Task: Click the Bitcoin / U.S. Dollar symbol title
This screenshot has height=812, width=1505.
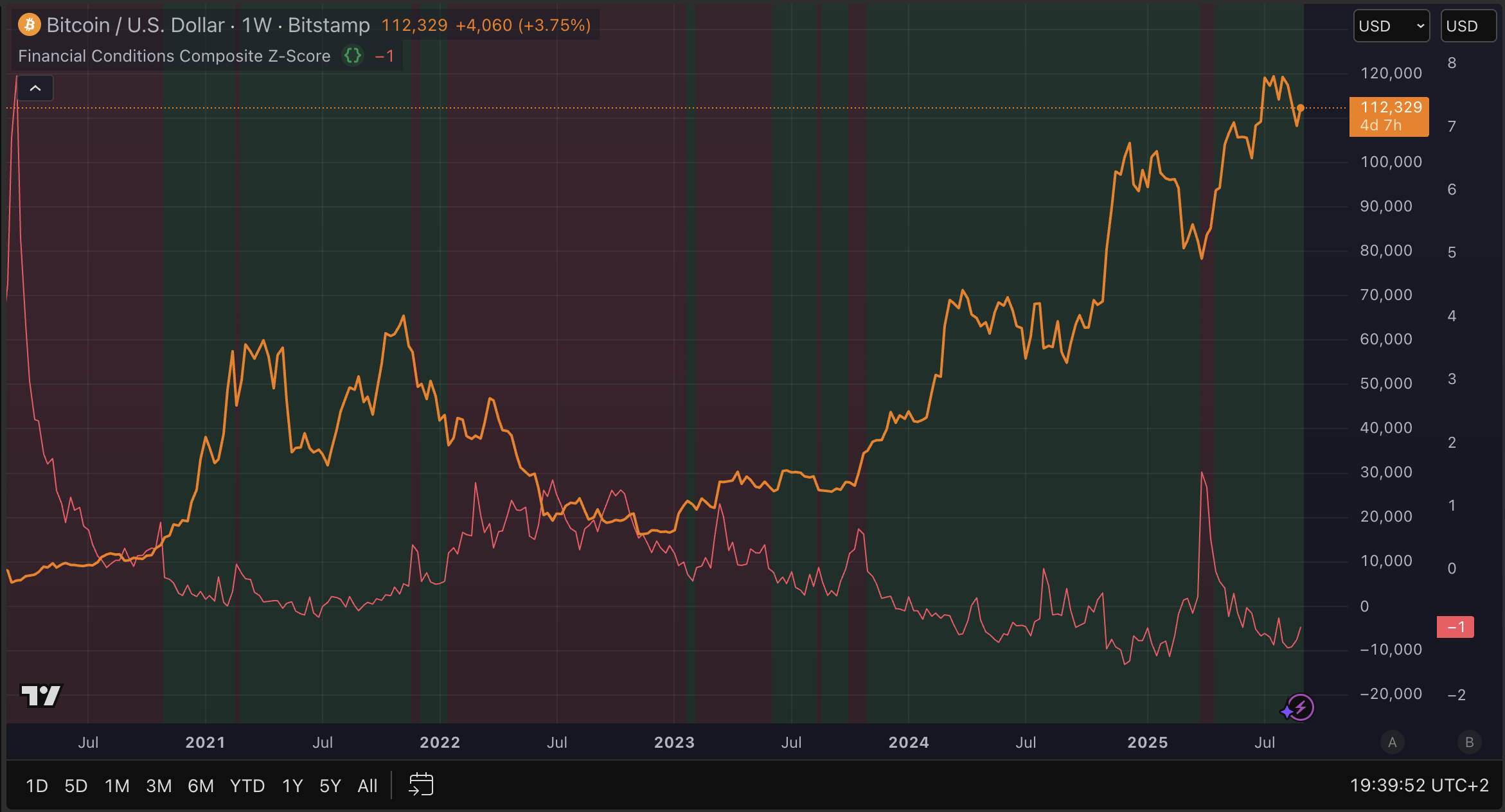Action: coord(136,25)
